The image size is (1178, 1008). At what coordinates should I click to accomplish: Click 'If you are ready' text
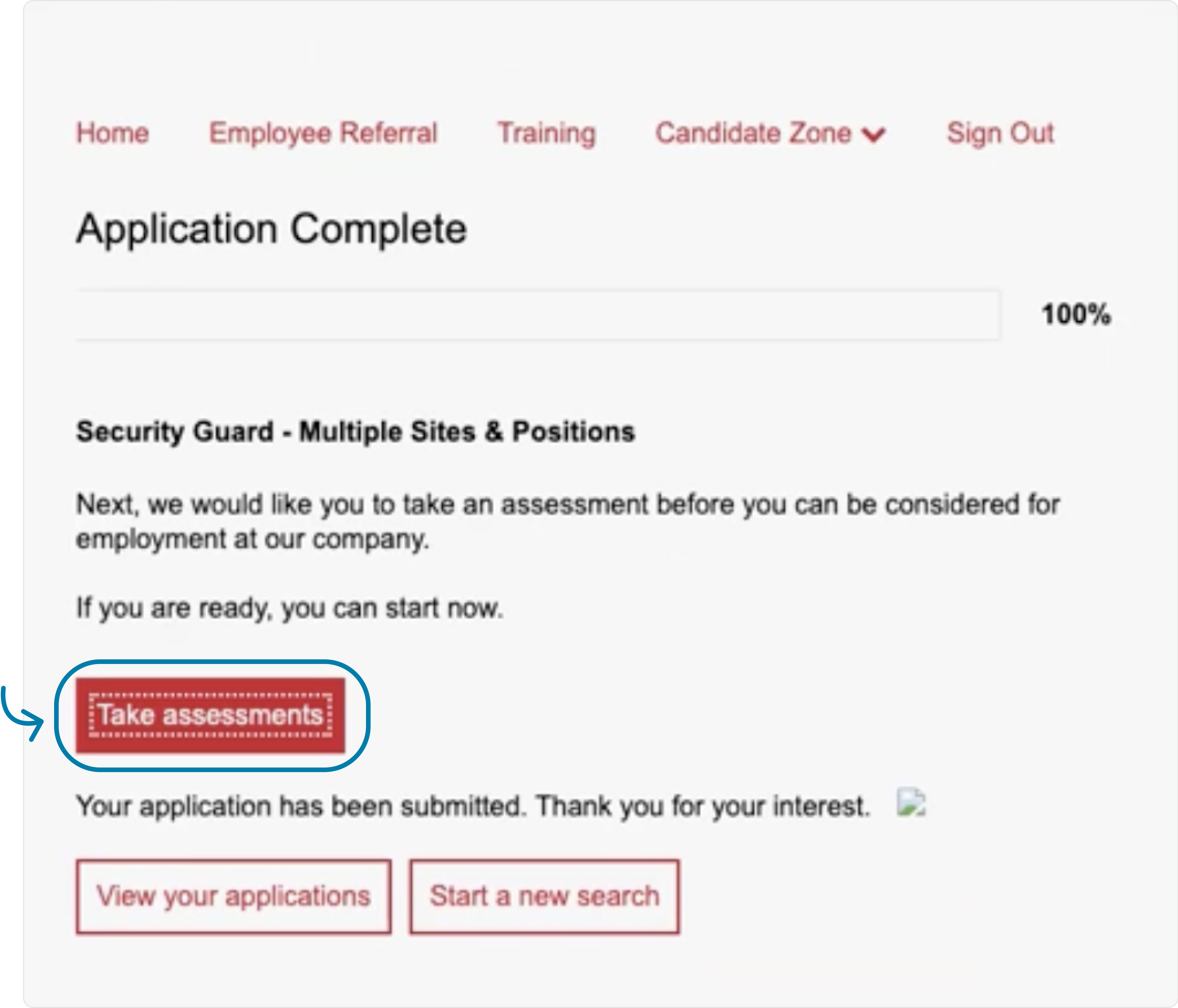point(289,608)
